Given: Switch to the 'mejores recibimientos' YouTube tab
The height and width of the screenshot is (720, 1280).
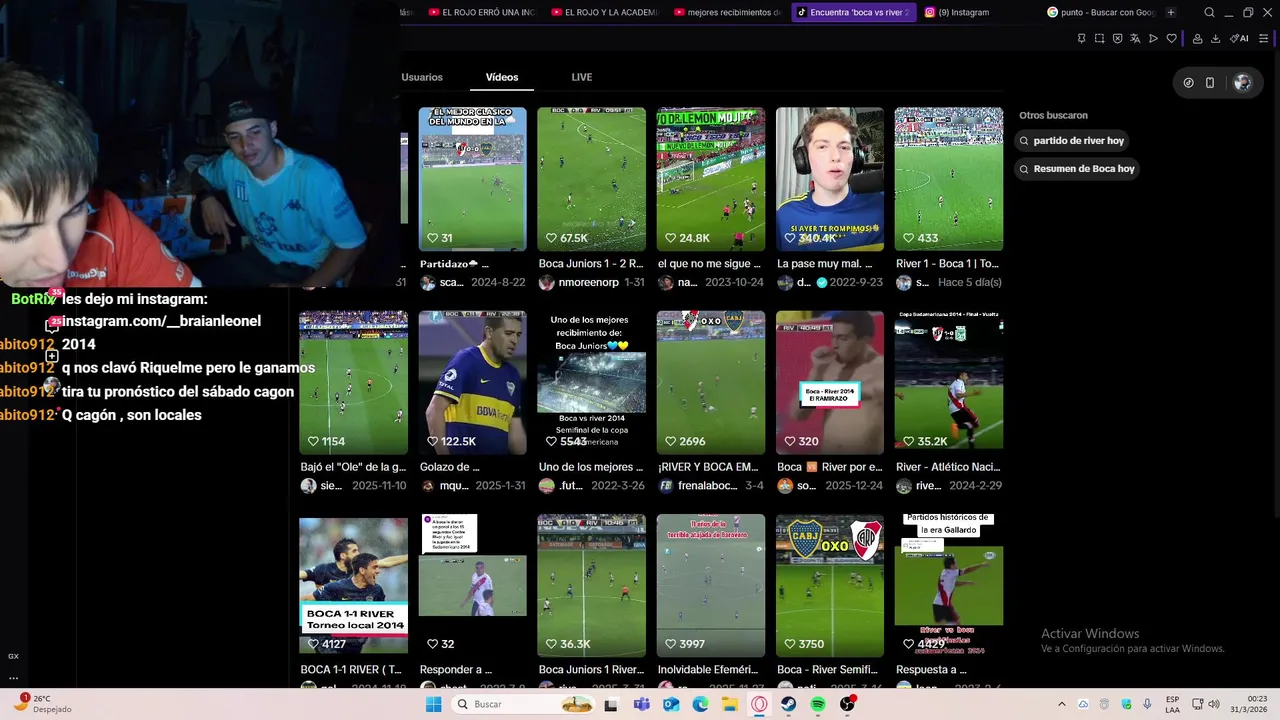Looking at the screenshot, I should point(728,13).
